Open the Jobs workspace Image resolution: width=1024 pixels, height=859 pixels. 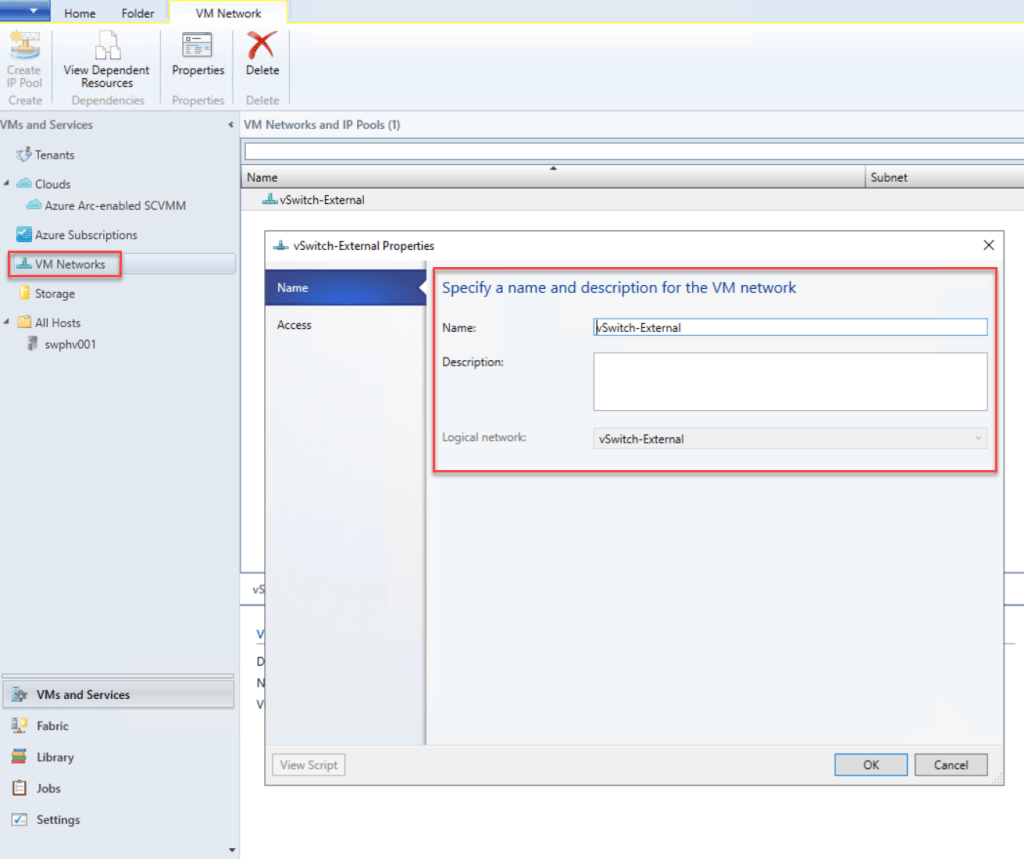pos(48,788)
